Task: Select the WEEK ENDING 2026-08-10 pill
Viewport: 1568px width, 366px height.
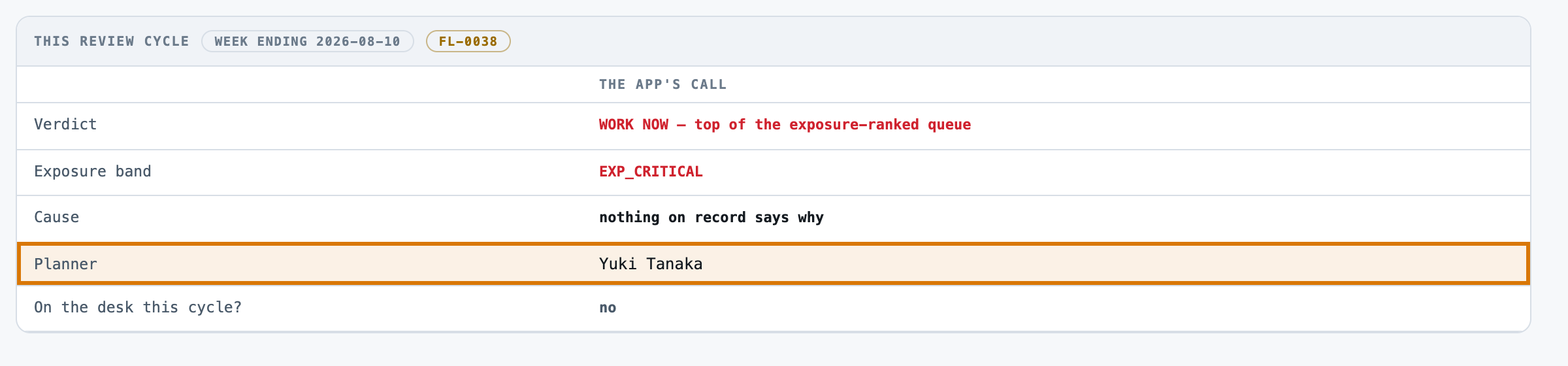Action: coord(307,41)
